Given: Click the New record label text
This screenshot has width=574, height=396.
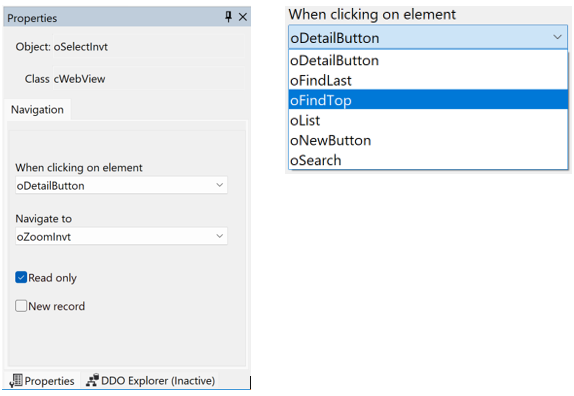Looking at the screenshot, I should [57, 306].
